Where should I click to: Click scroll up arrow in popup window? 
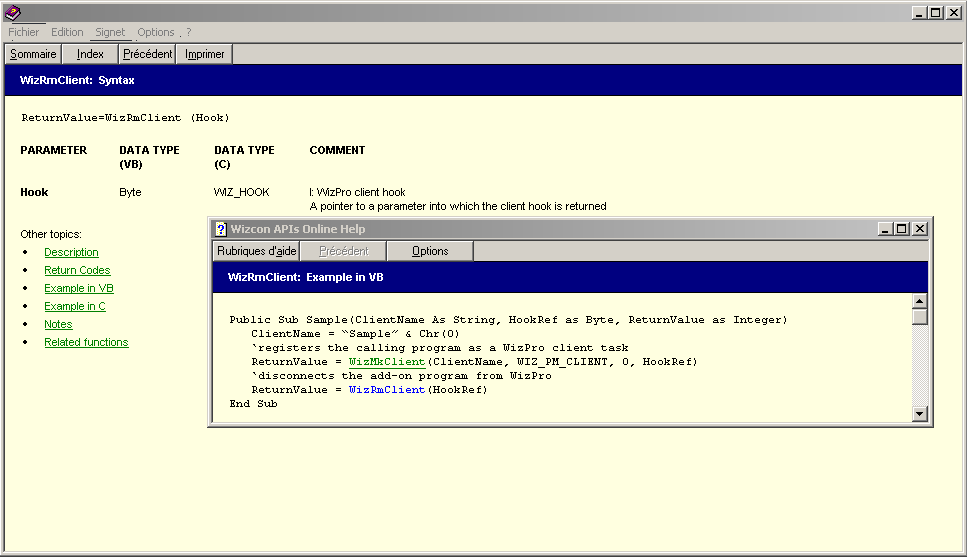[920, 301]
